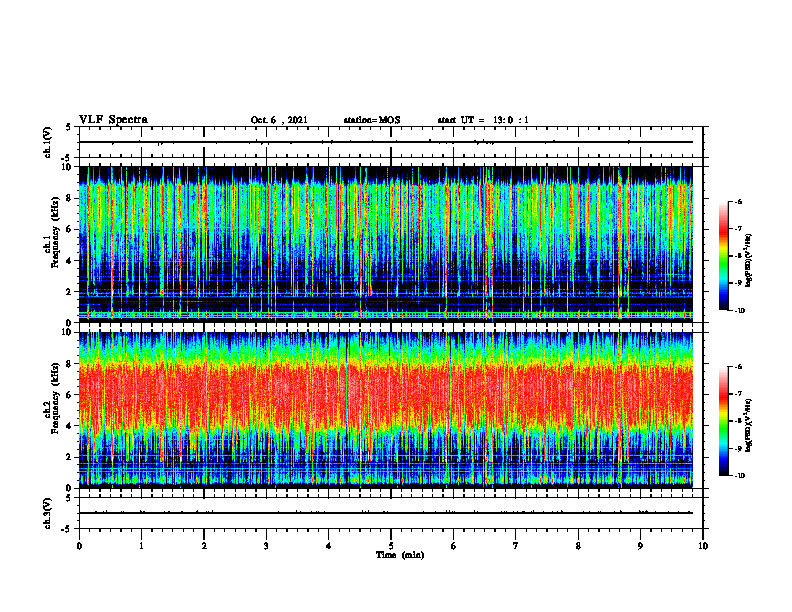Screen dimensions: 792x612
Task: Click the lower colorbar's log(PSD) label
Action: click(x=749, y=424)
